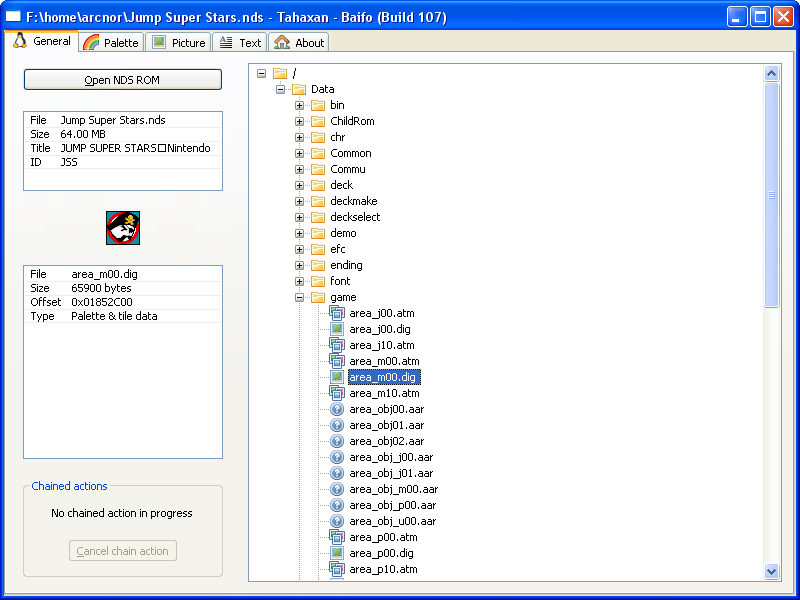Viewport: 800px width, 600px height.
Task: Click the area_m00.atm file icon
Action: coord(337,361)
